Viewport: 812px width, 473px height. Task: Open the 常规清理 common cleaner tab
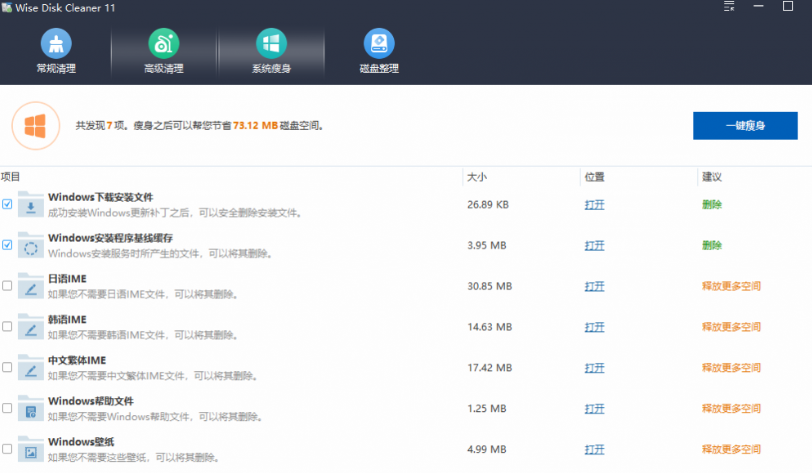coord(56,51)
